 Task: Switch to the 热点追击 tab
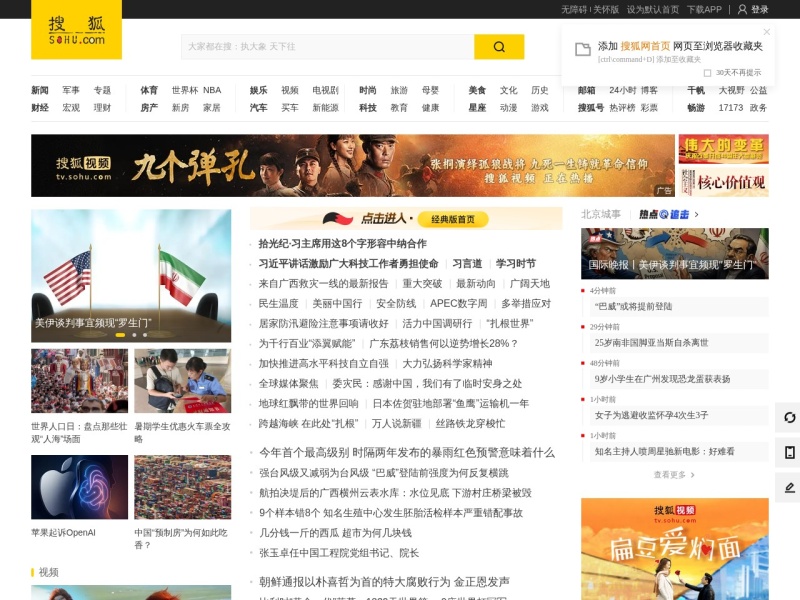(x=664, y=214)
